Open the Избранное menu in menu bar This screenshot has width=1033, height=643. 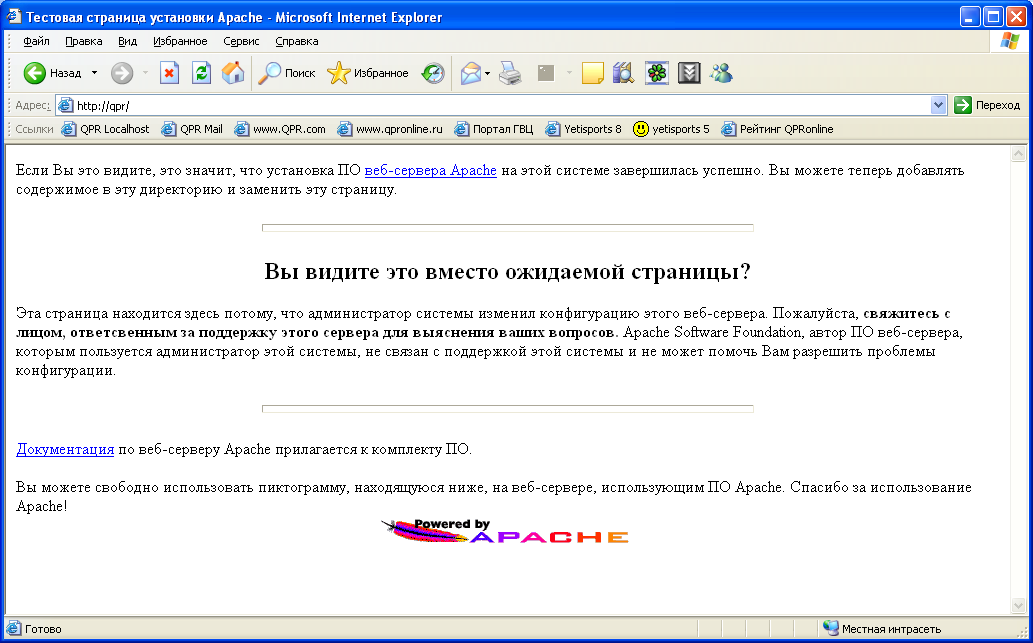point(181,41)
